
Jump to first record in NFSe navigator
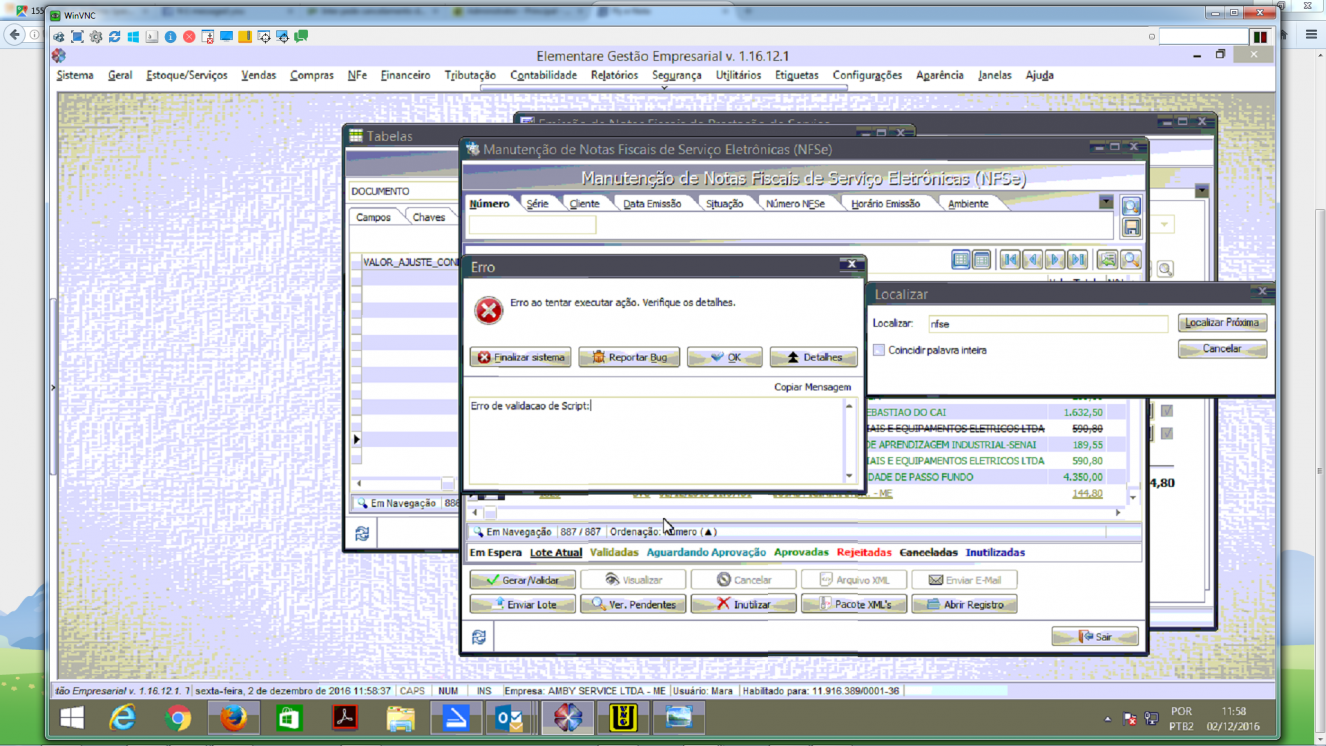1010,260
